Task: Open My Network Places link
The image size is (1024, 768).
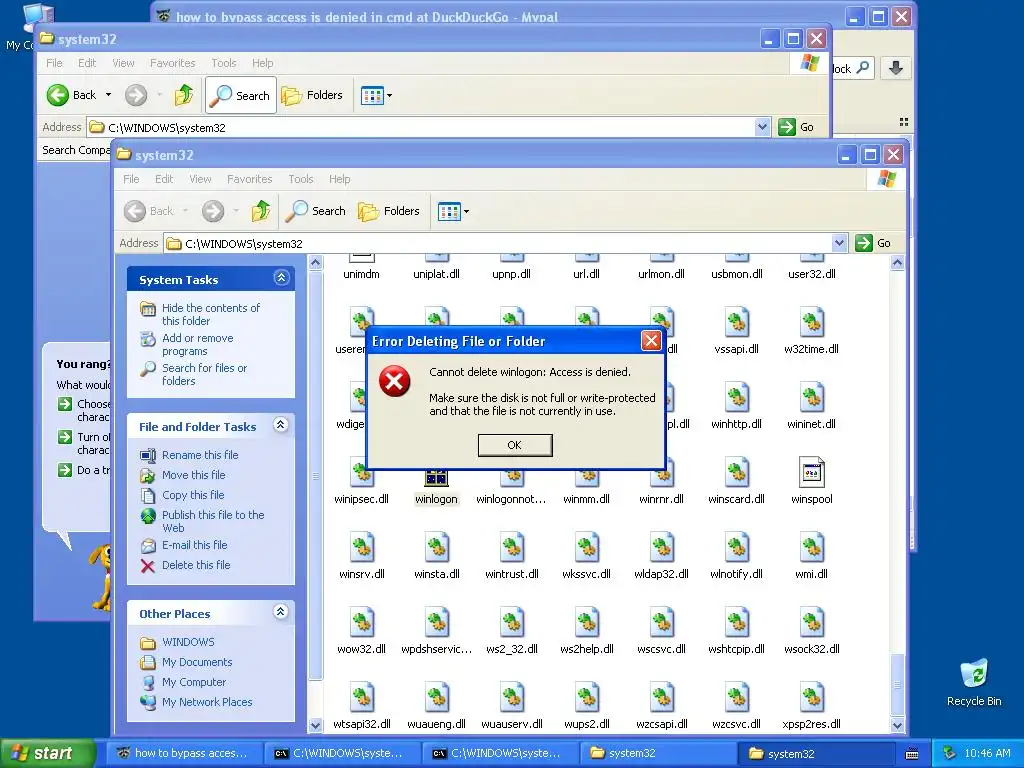Action: point(207,702)
